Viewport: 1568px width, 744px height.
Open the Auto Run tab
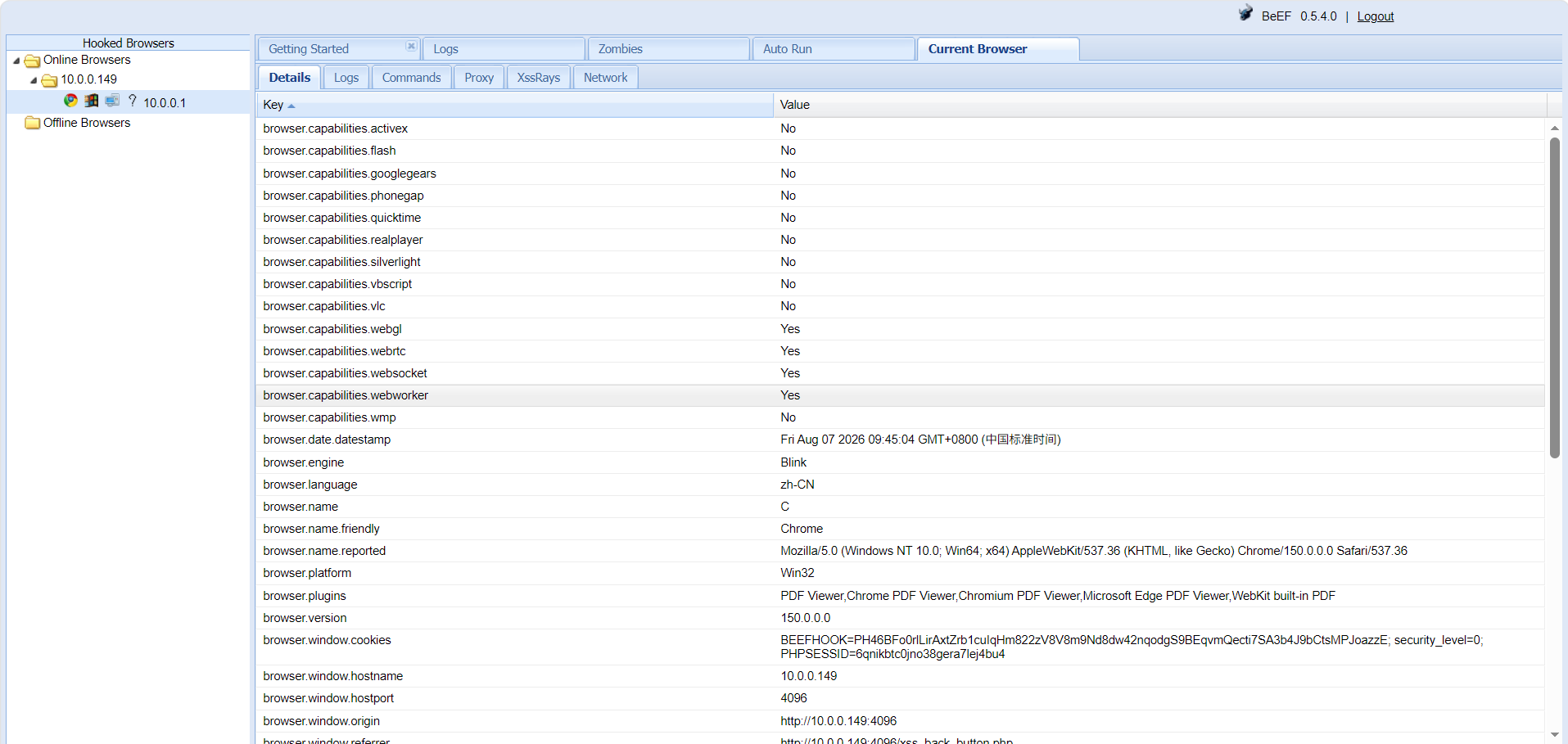coord(834,49)
